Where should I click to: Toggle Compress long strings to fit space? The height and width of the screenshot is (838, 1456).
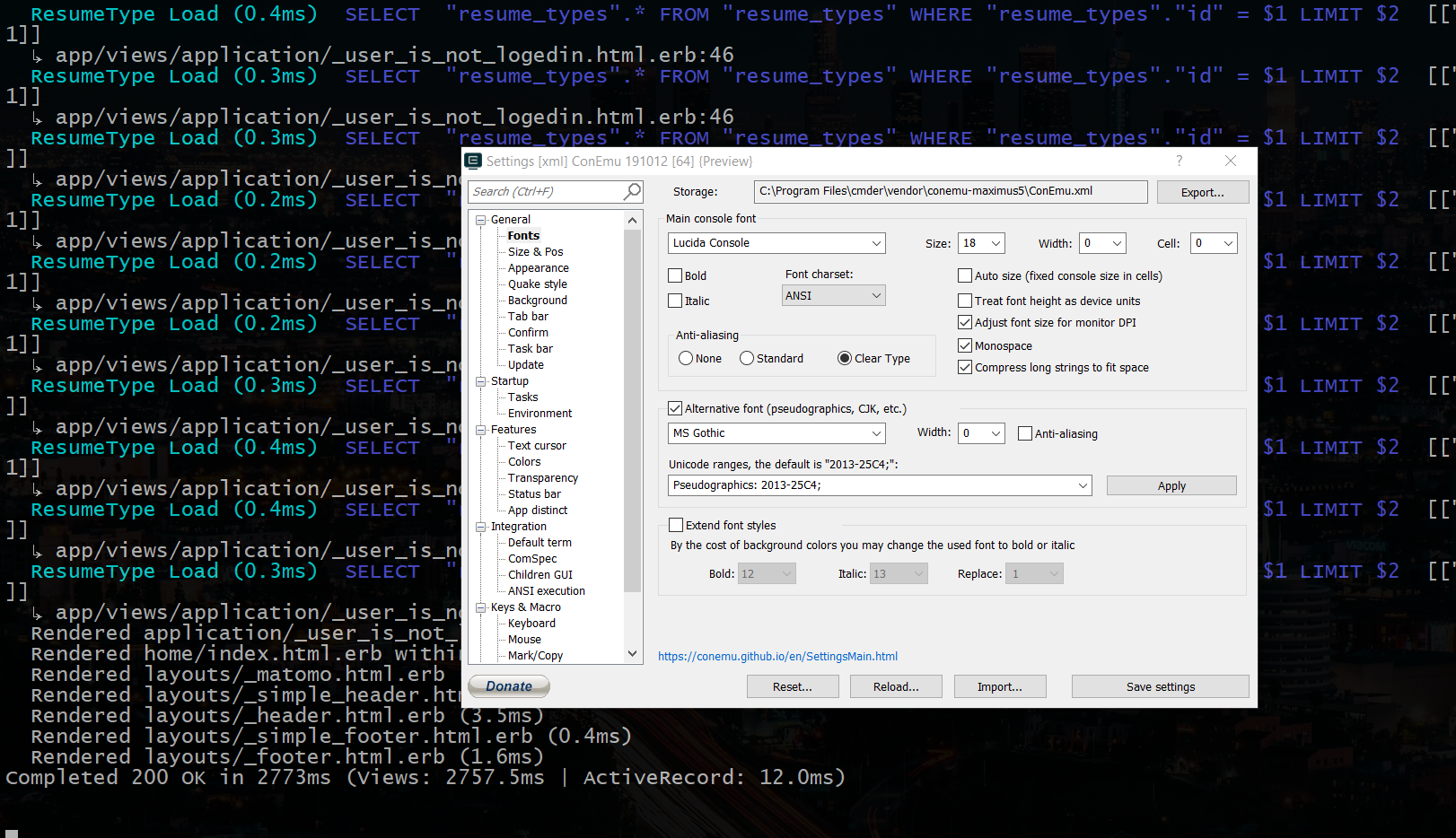click(965, 367)
